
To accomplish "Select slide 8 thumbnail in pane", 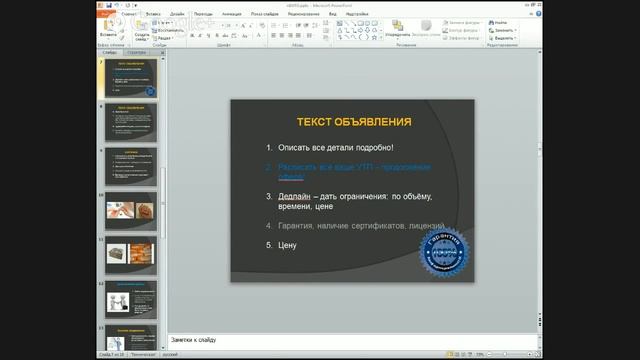I will point(131,122).
